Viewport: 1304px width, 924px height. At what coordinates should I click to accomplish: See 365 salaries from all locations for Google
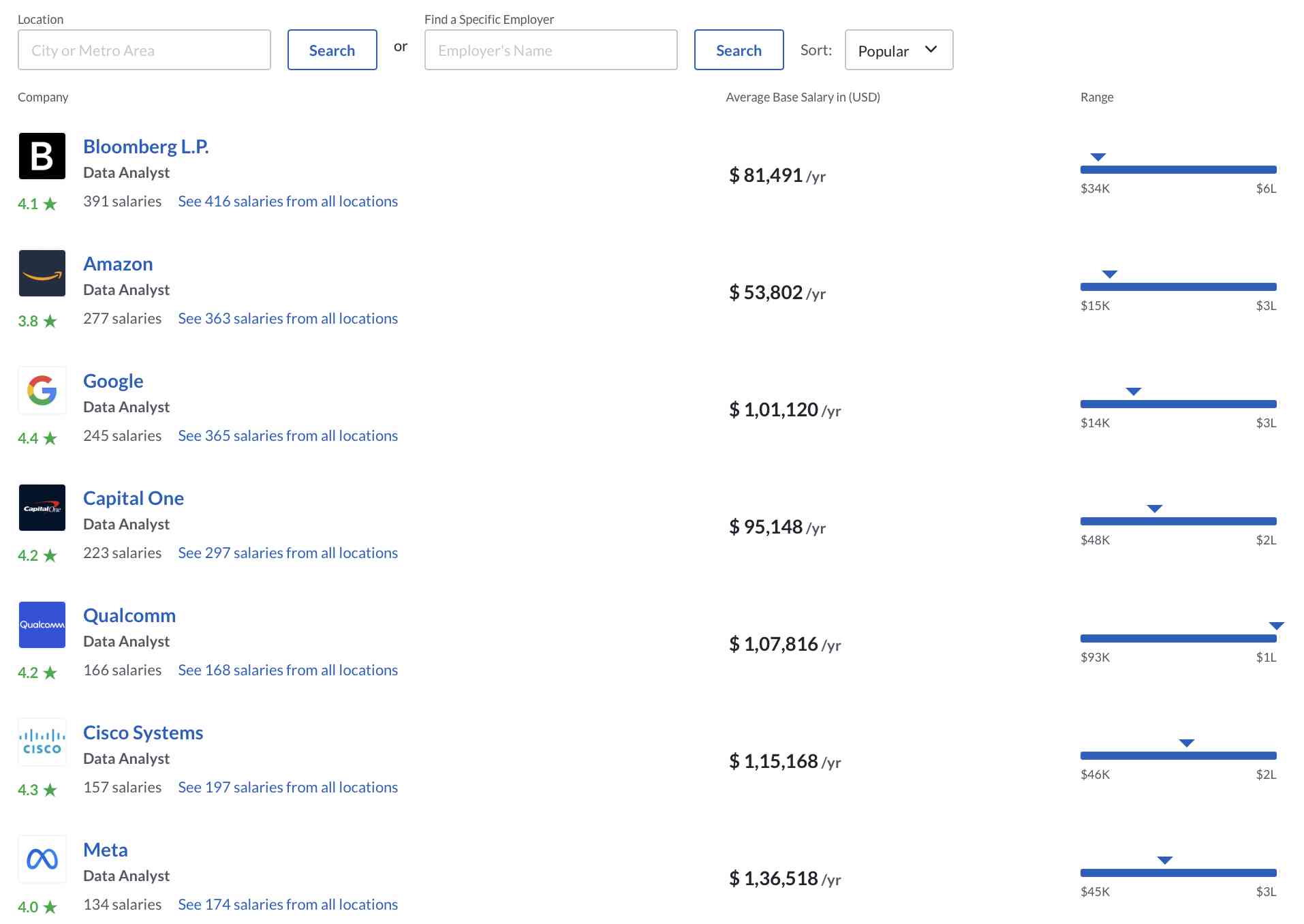coord(288,435)
